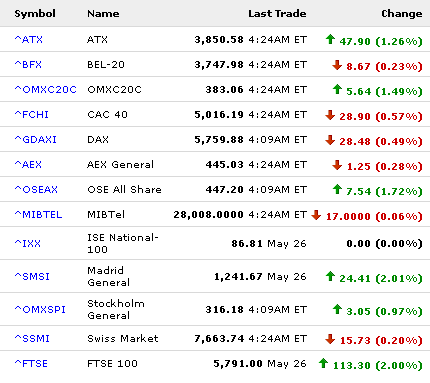This screenshot has width=430, height=383.
Task: Open the ^FCHI symbol link
Action: tap(32, 114)
